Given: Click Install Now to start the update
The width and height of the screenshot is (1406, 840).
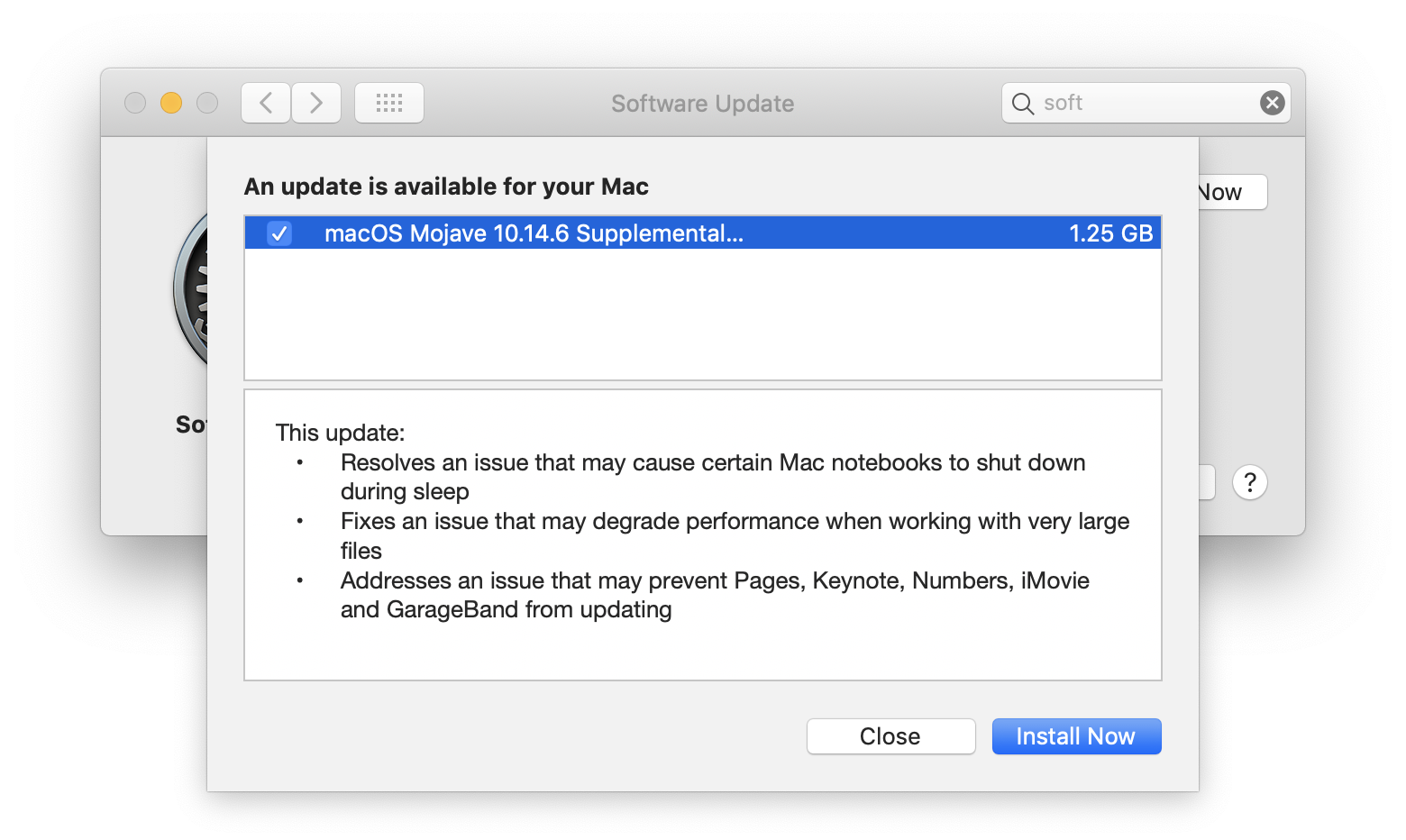Looking at the screenshot, I should (x=1076, y=736).
